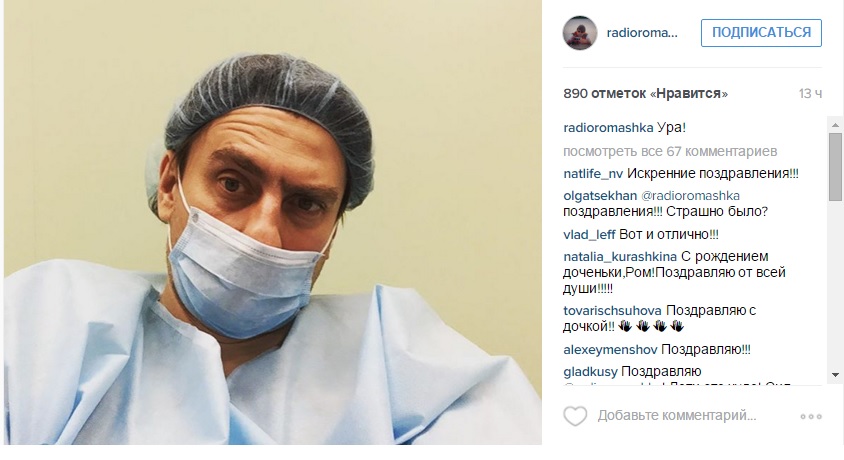Open tovarischsuhova commenter profile
This screenshot has height=460, width=844.
coord(613,310)
